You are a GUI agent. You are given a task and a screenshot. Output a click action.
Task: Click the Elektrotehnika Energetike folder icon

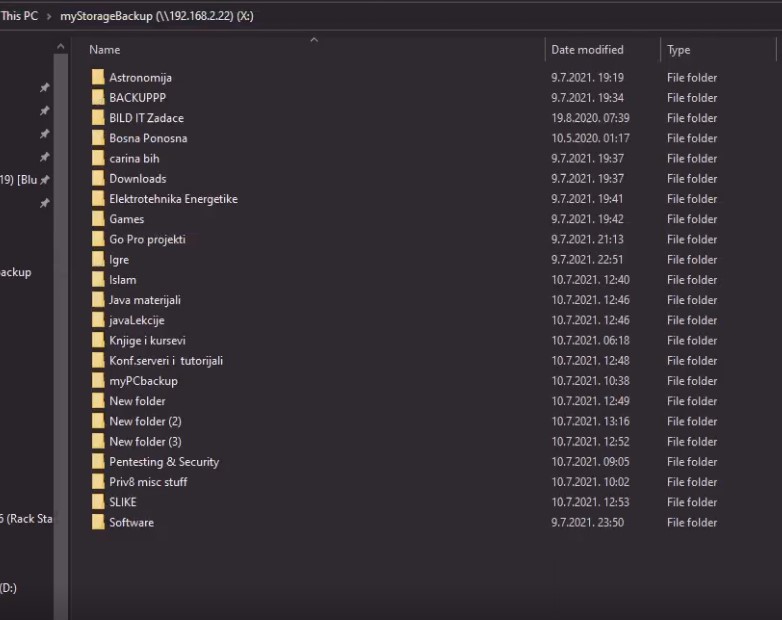(x=98, y=199)
